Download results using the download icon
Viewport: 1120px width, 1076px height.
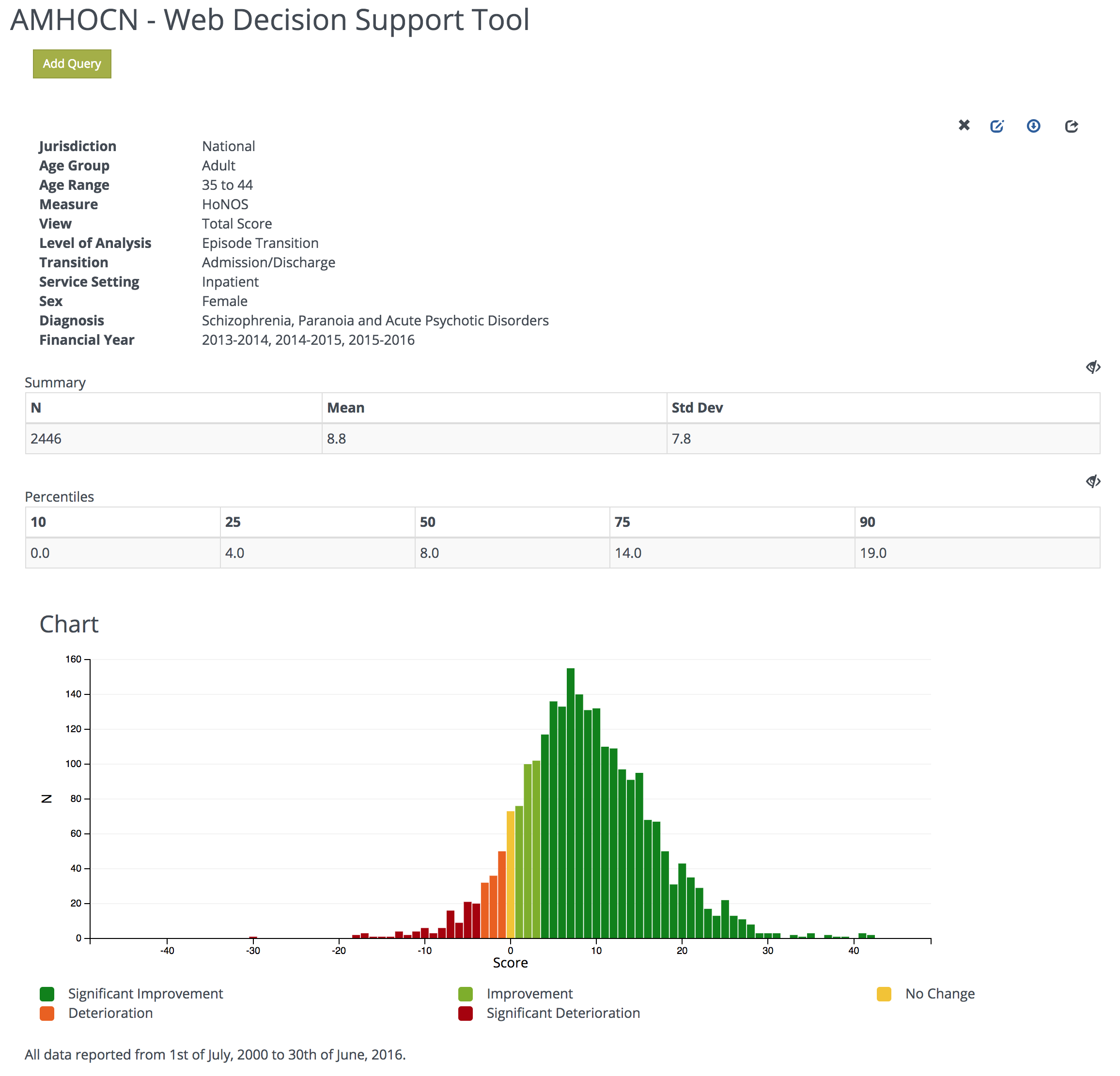[x=1034, y=125]
